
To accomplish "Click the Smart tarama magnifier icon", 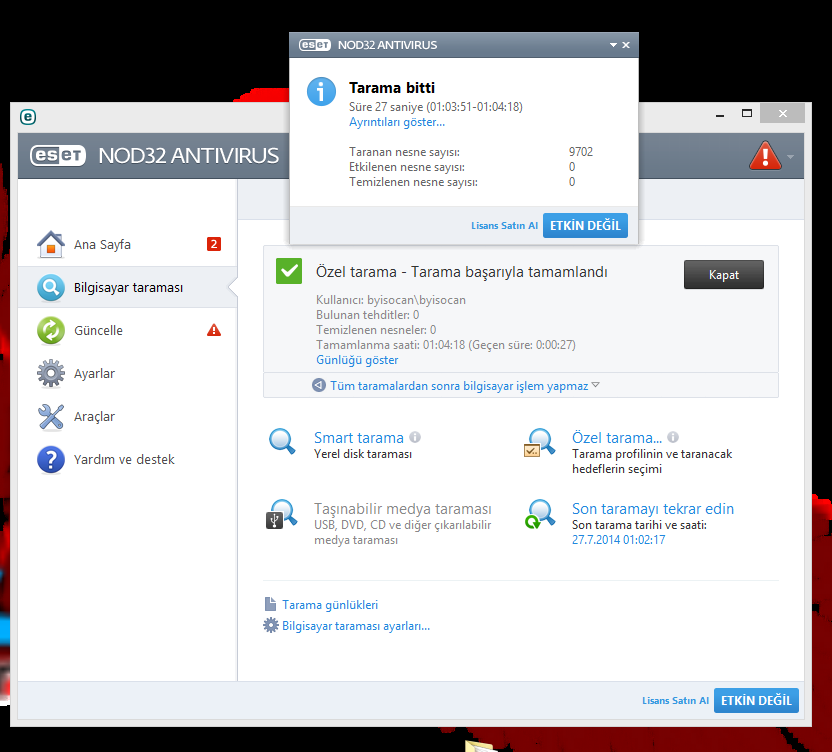I will [x=282, y=442].
